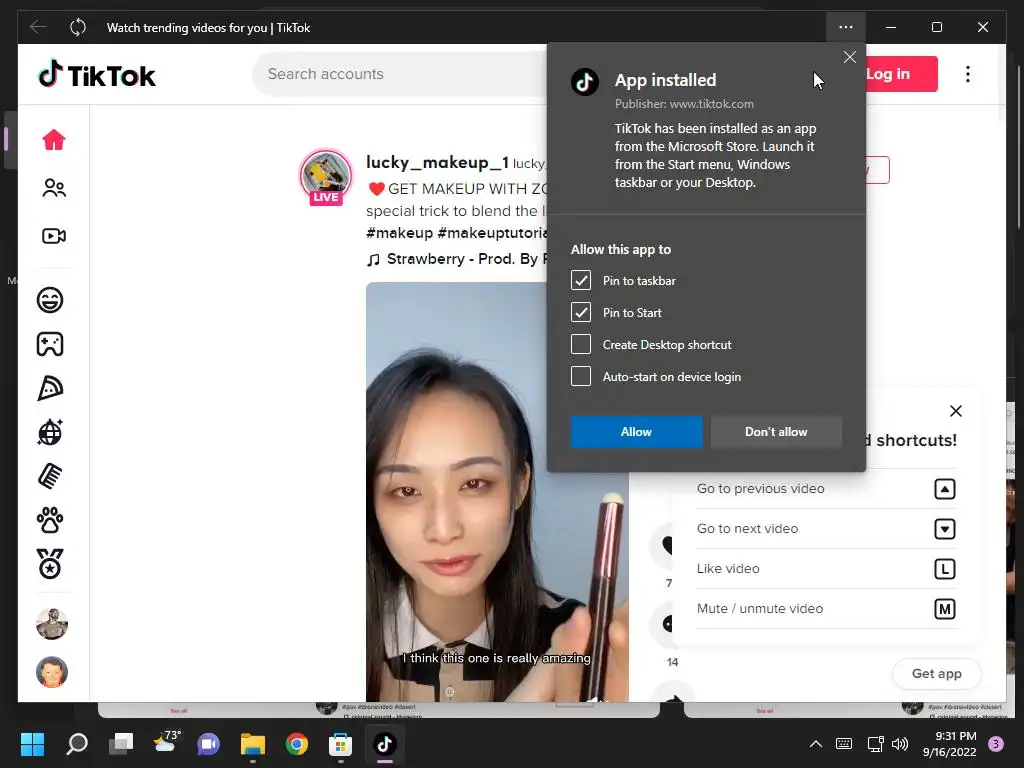Open the second suggested account avatar in sidebar
The image size is (1024, 768).
pyautogui.click(x=52, y=672)
